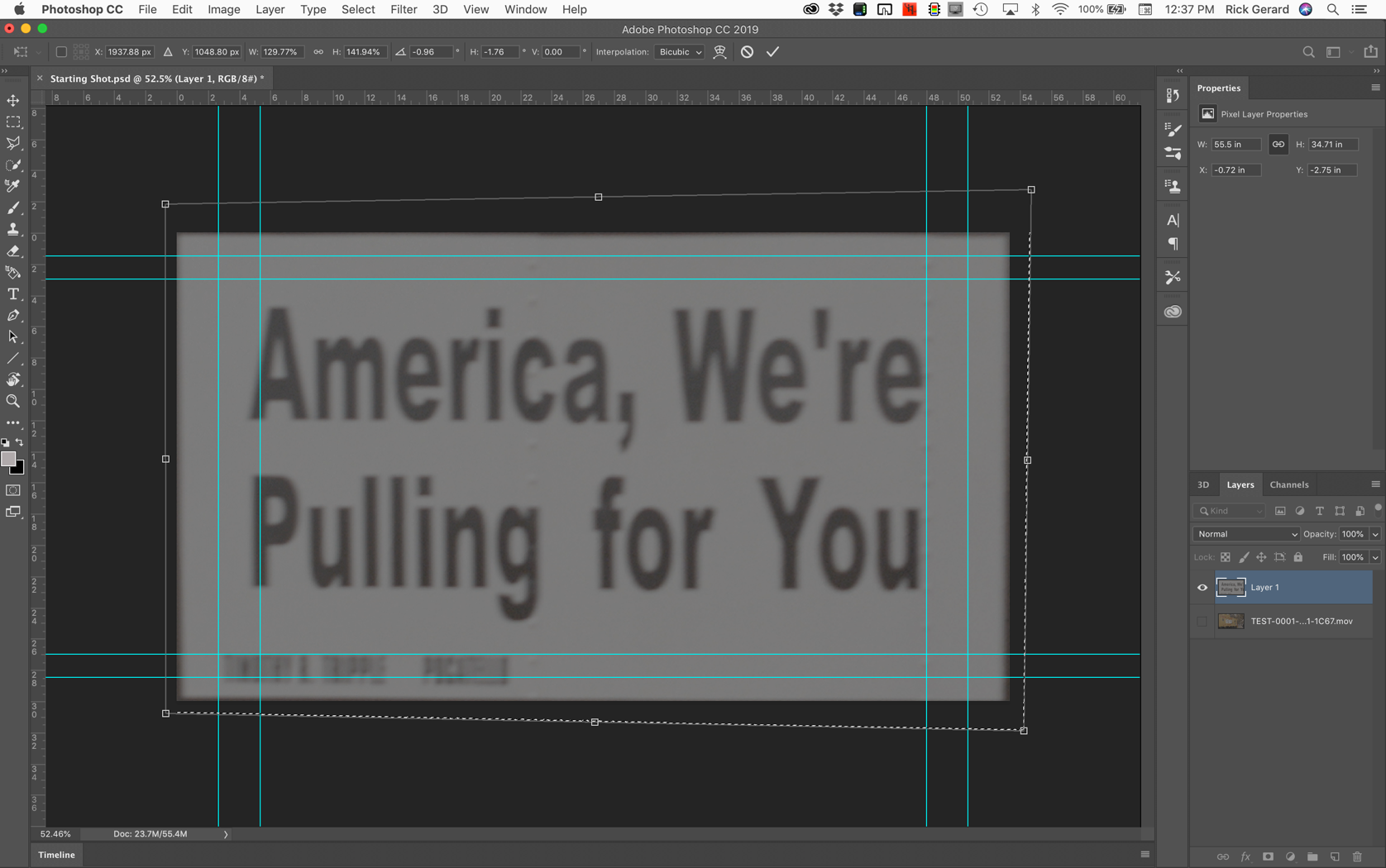
Task: Open the Character panel icon
Action: coord(1173,220)
